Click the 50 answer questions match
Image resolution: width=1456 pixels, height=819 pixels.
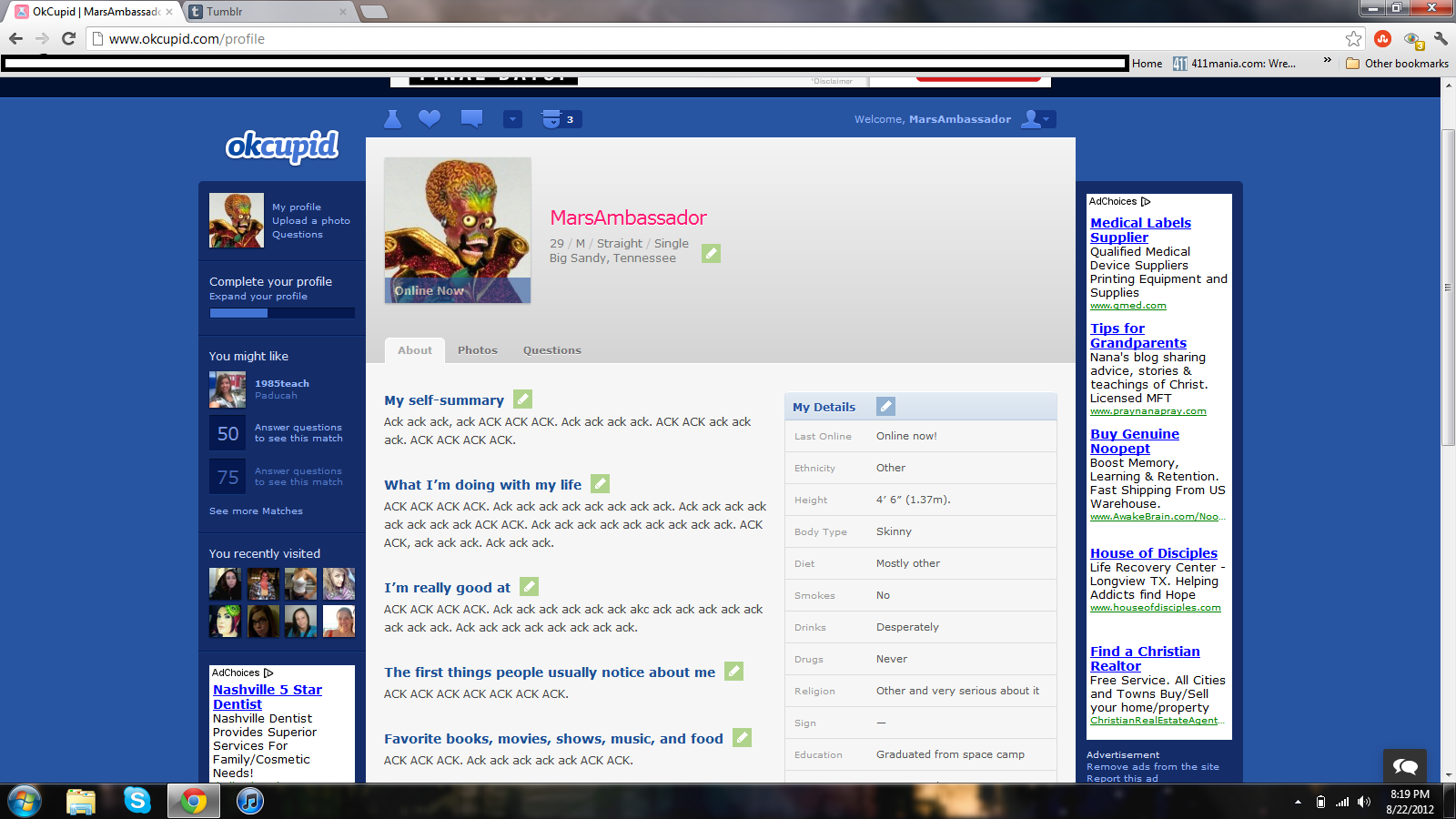277,433
